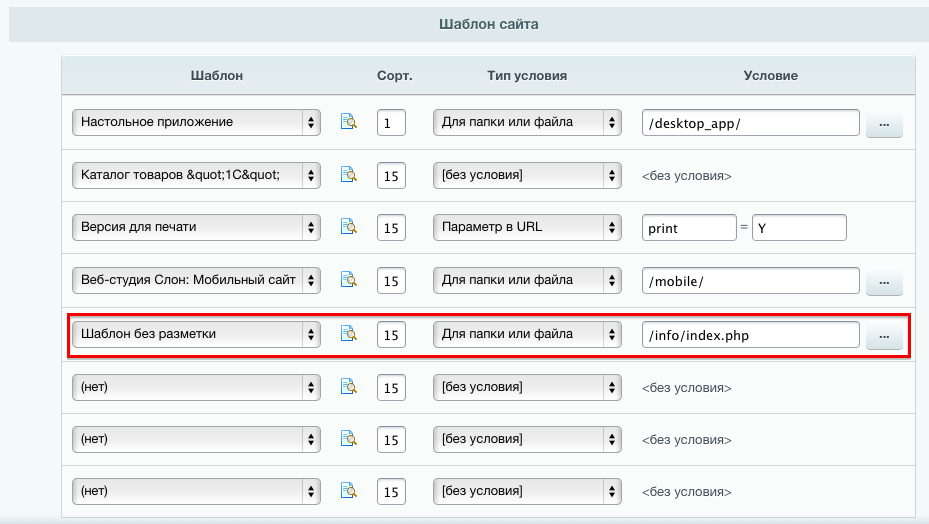
Task: Focus the /desktop_app/ condition field
Action: 750,123
